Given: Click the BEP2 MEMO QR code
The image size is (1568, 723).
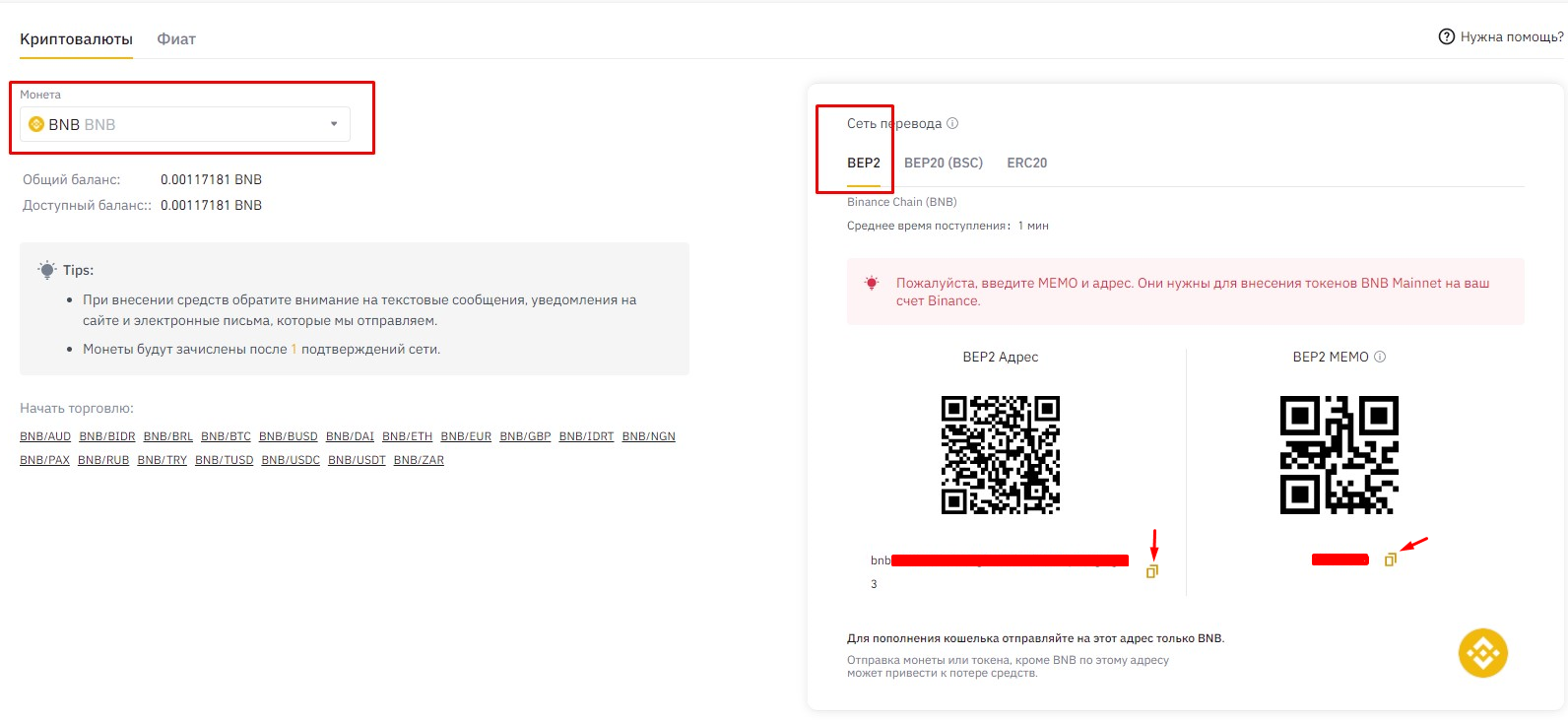Looking at the screenshot, I should tap(1339, 455).
